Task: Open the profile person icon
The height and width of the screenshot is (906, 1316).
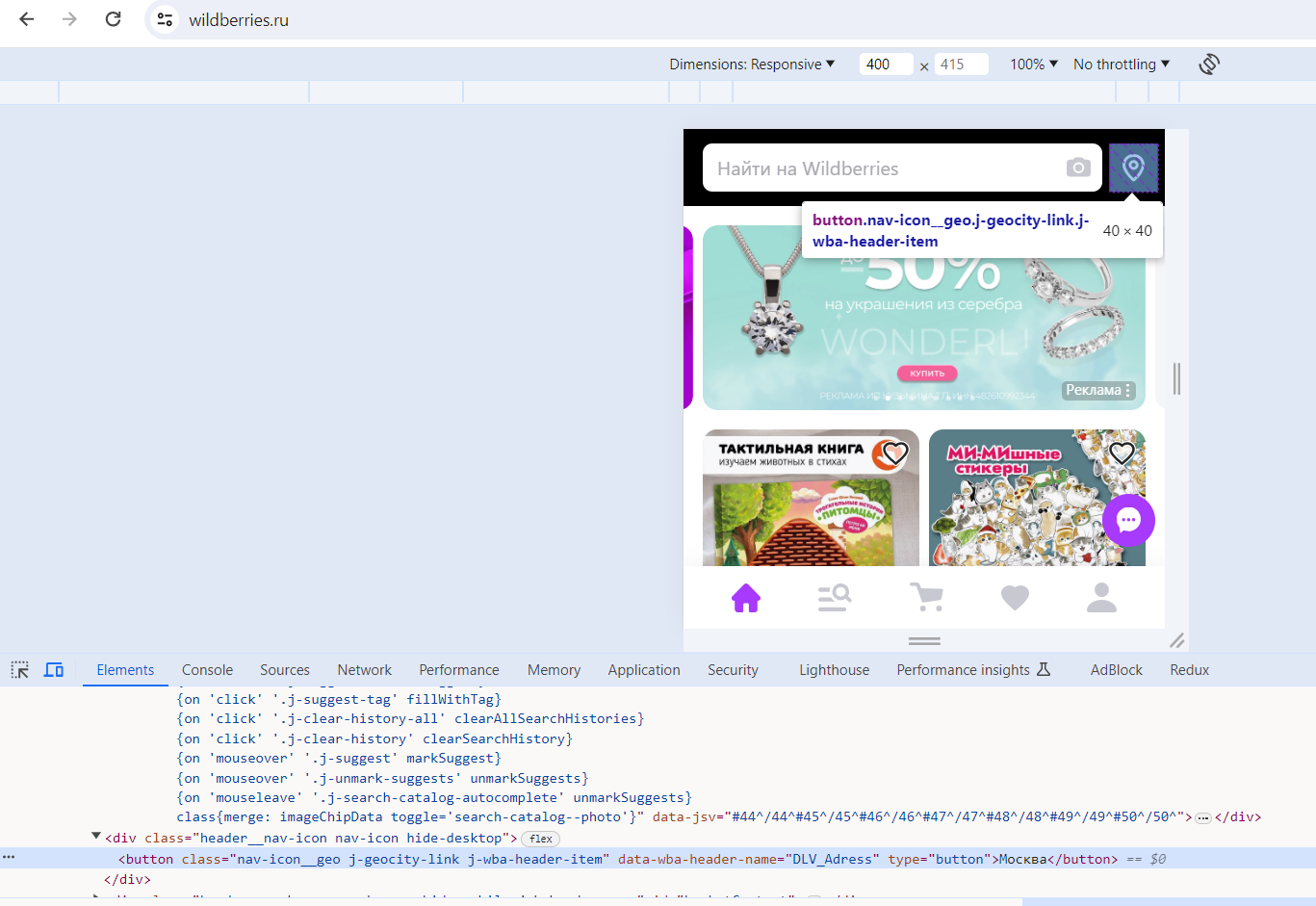Action: (x=1101, y=598)
